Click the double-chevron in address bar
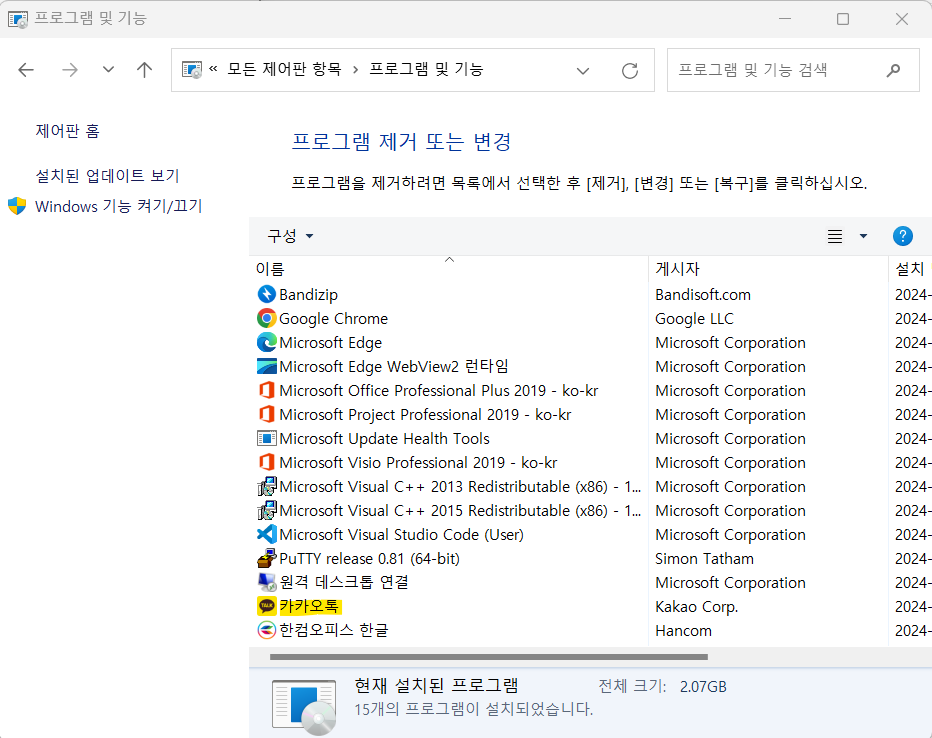The width and height of the screenshot is (932, 738). 213,70
